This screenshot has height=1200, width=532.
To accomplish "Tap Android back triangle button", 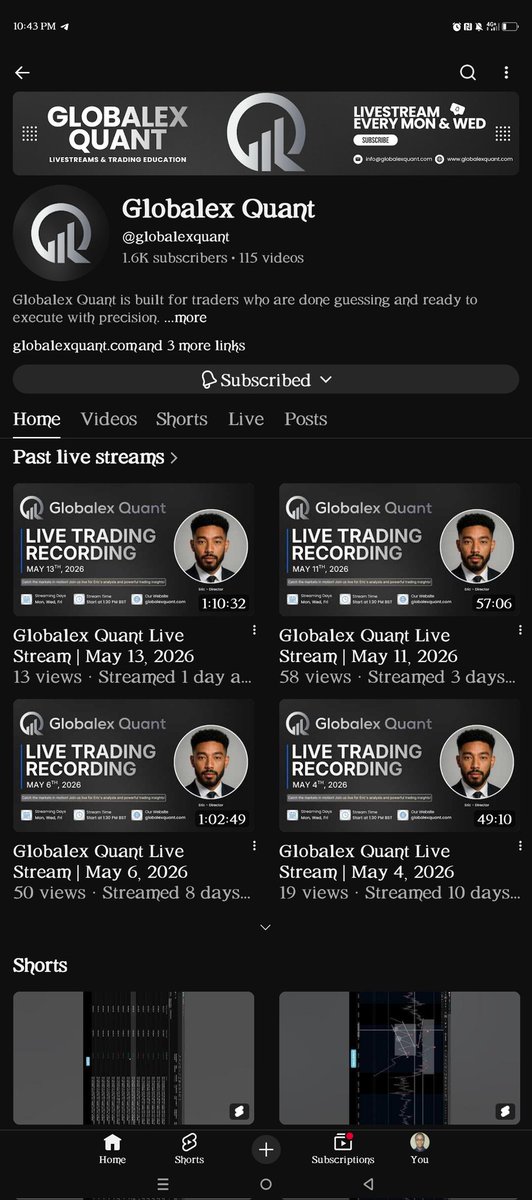I will click(368, 1183).
